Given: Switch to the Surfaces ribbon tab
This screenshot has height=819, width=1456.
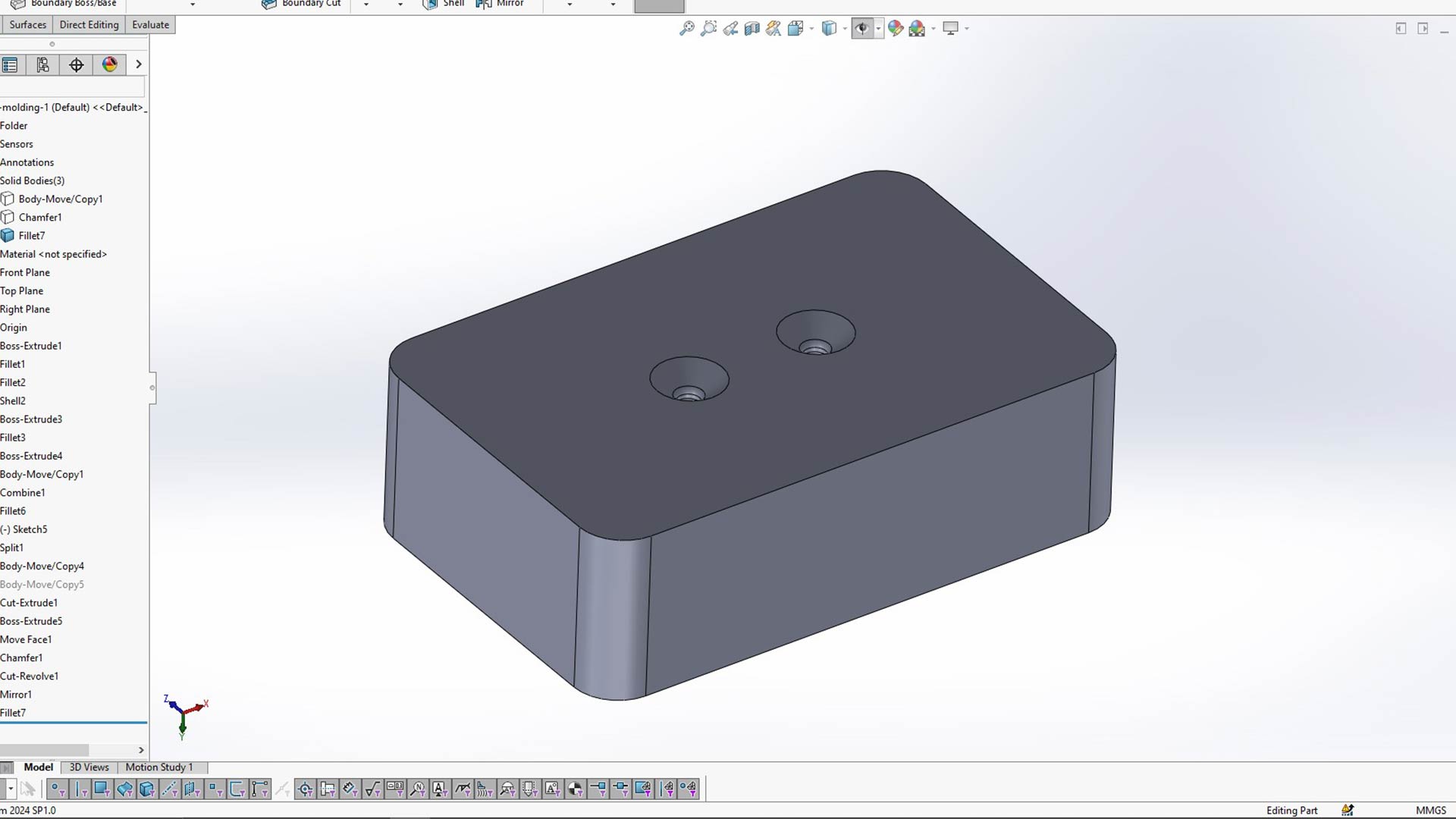Looking at the screenshot, I should tap(28, 24).
